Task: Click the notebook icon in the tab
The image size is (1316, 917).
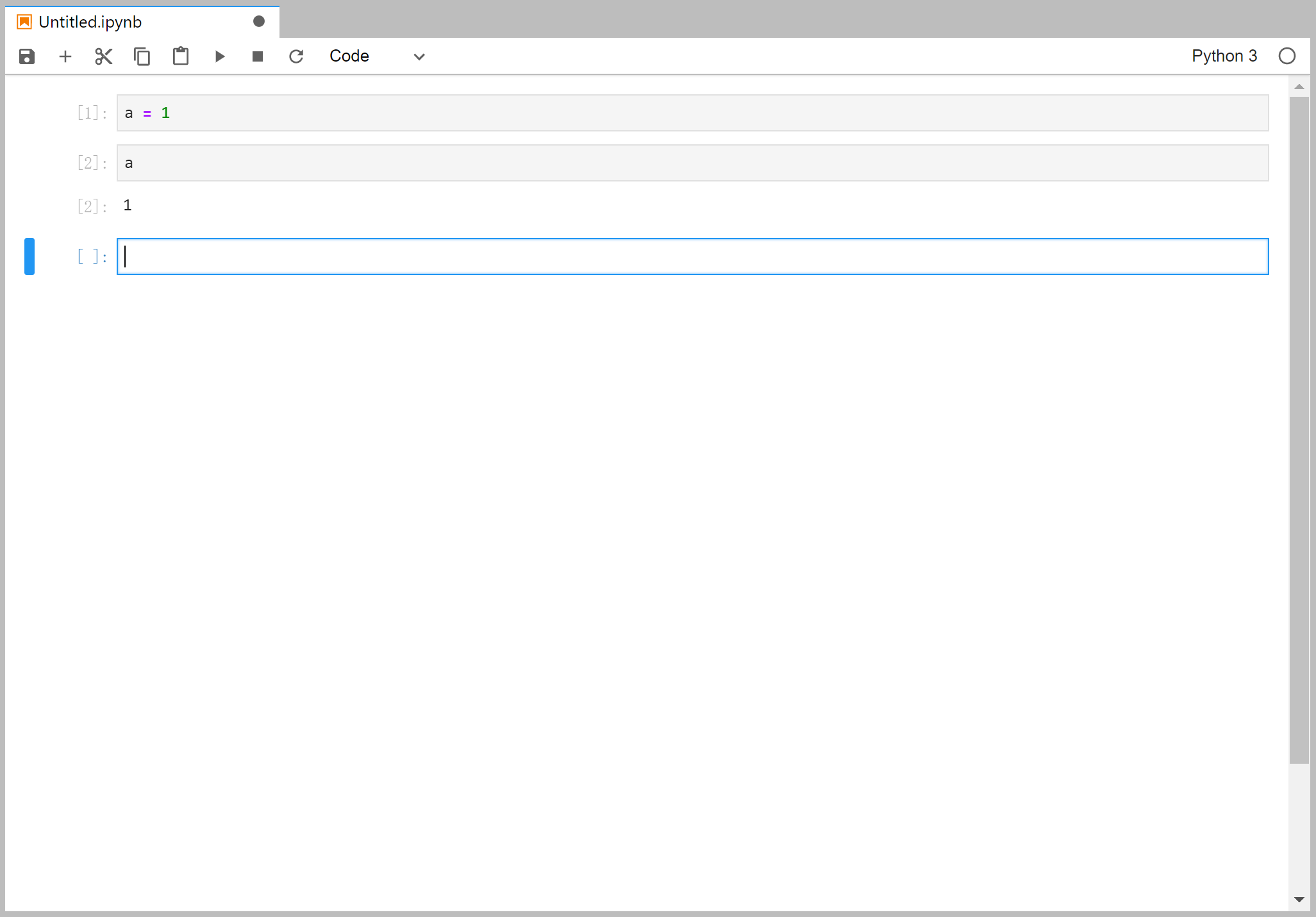Action: click(24, 22)
